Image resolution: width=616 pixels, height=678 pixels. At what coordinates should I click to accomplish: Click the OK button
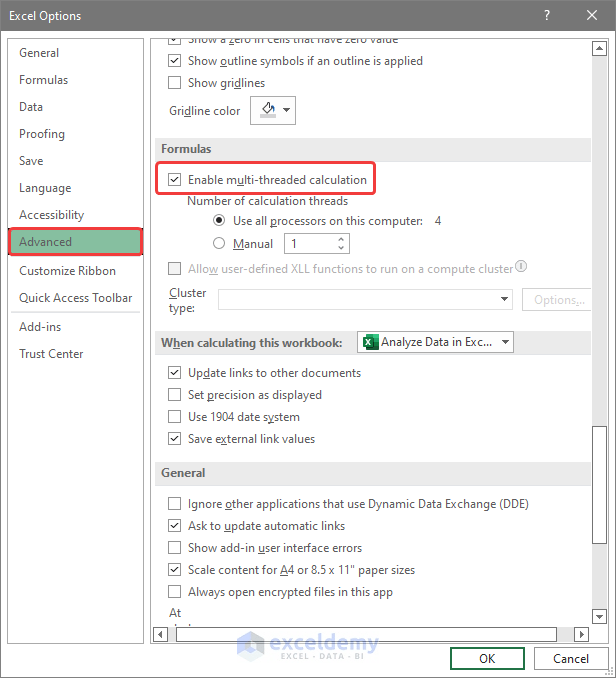487,659
